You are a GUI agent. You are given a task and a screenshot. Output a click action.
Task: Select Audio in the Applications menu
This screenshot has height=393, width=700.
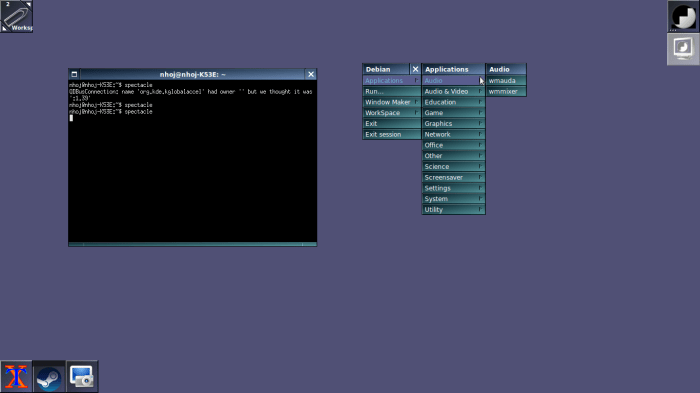pos(454,80)
